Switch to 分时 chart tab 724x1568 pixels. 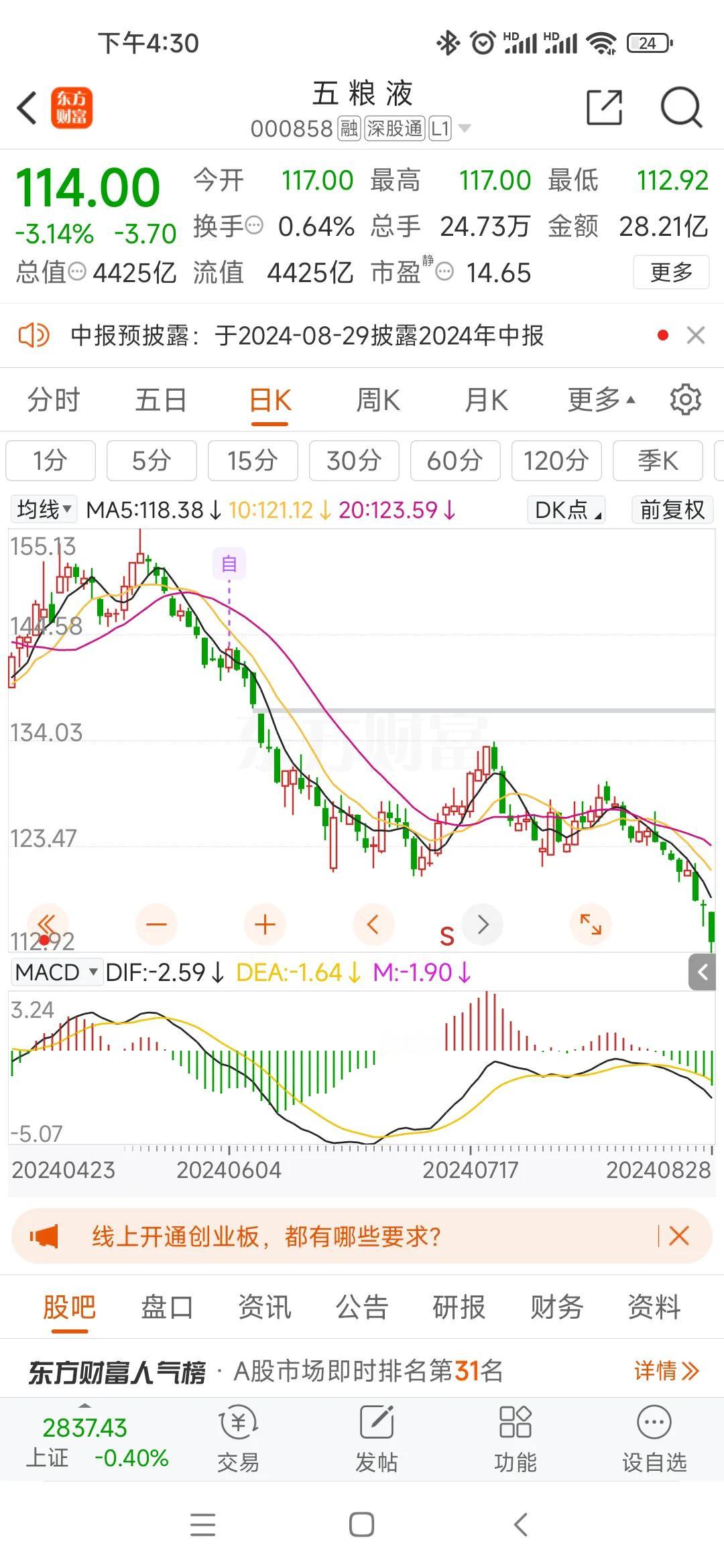[x=54, y=400]
